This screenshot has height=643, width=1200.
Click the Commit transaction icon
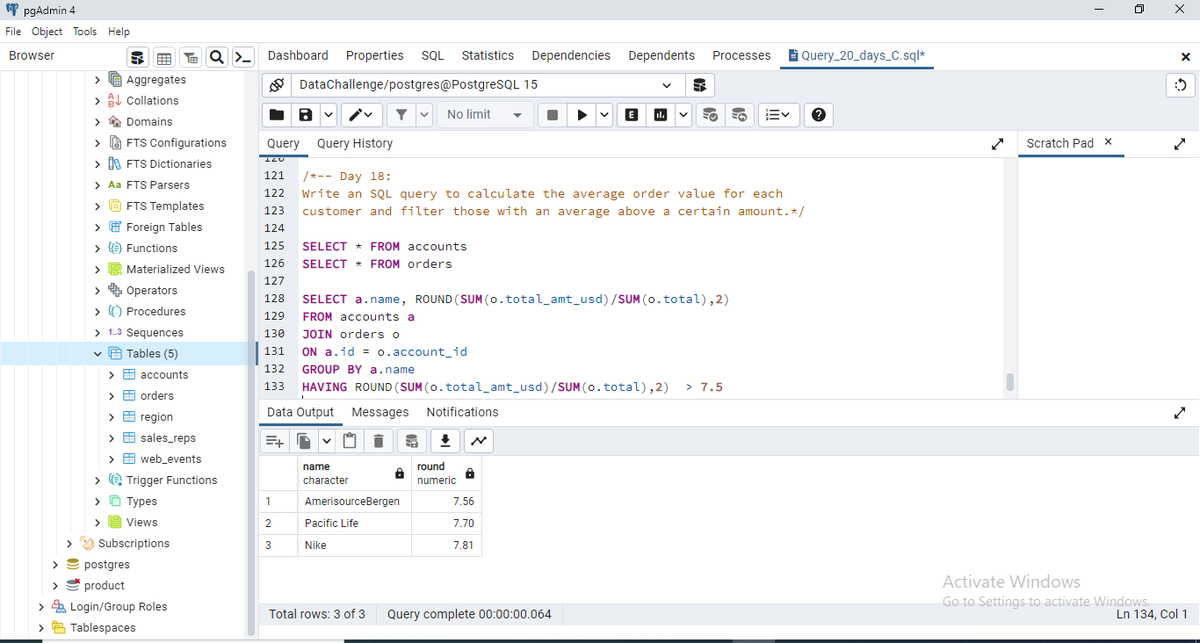(x=711, y=115)
